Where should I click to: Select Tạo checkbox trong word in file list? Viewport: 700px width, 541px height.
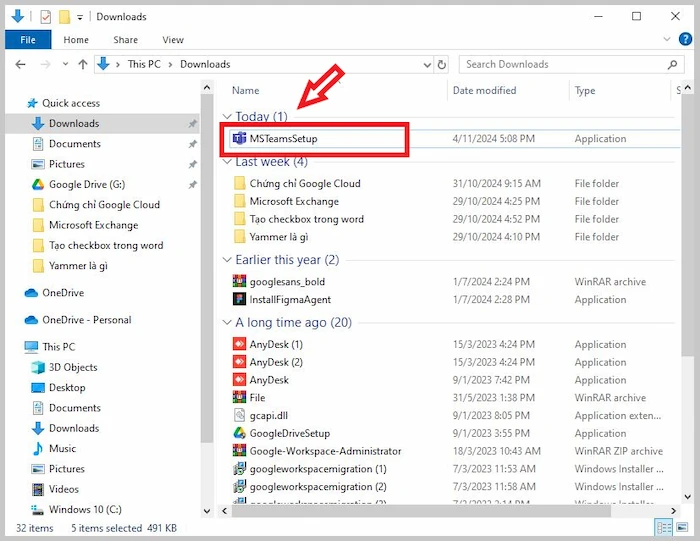307,219
